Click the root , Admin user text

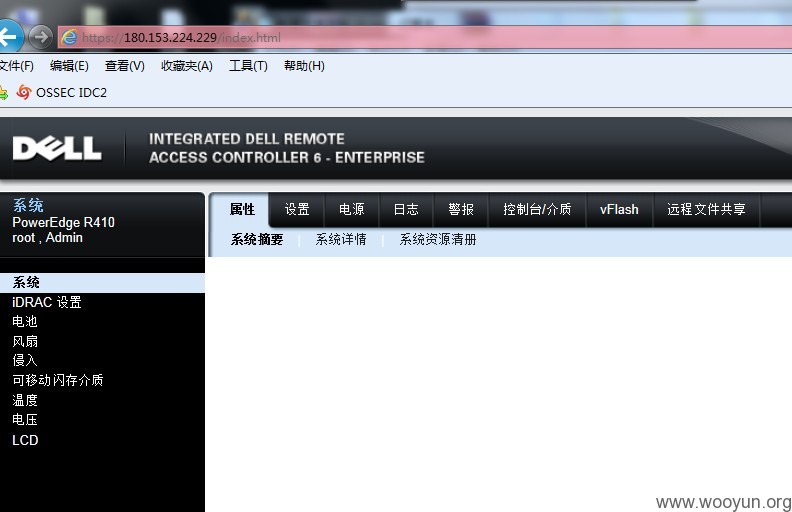pos(47,238)
